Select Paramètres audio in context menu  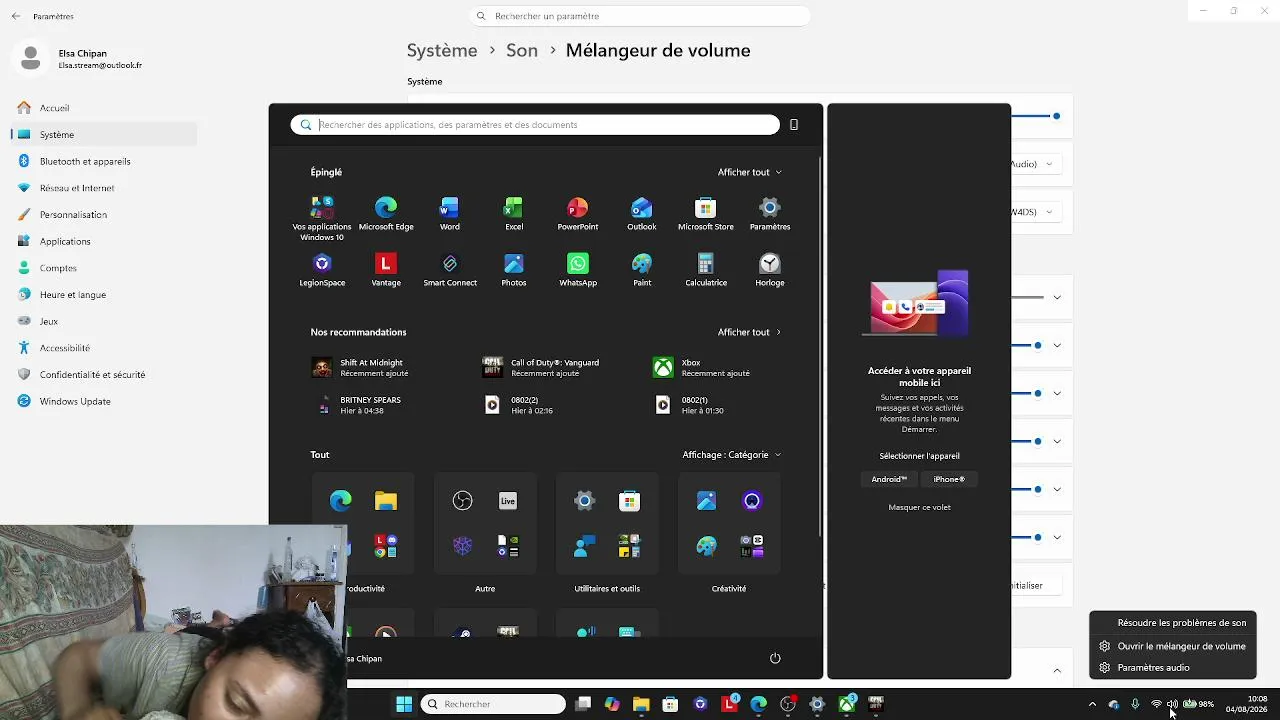click(1173, 668)
